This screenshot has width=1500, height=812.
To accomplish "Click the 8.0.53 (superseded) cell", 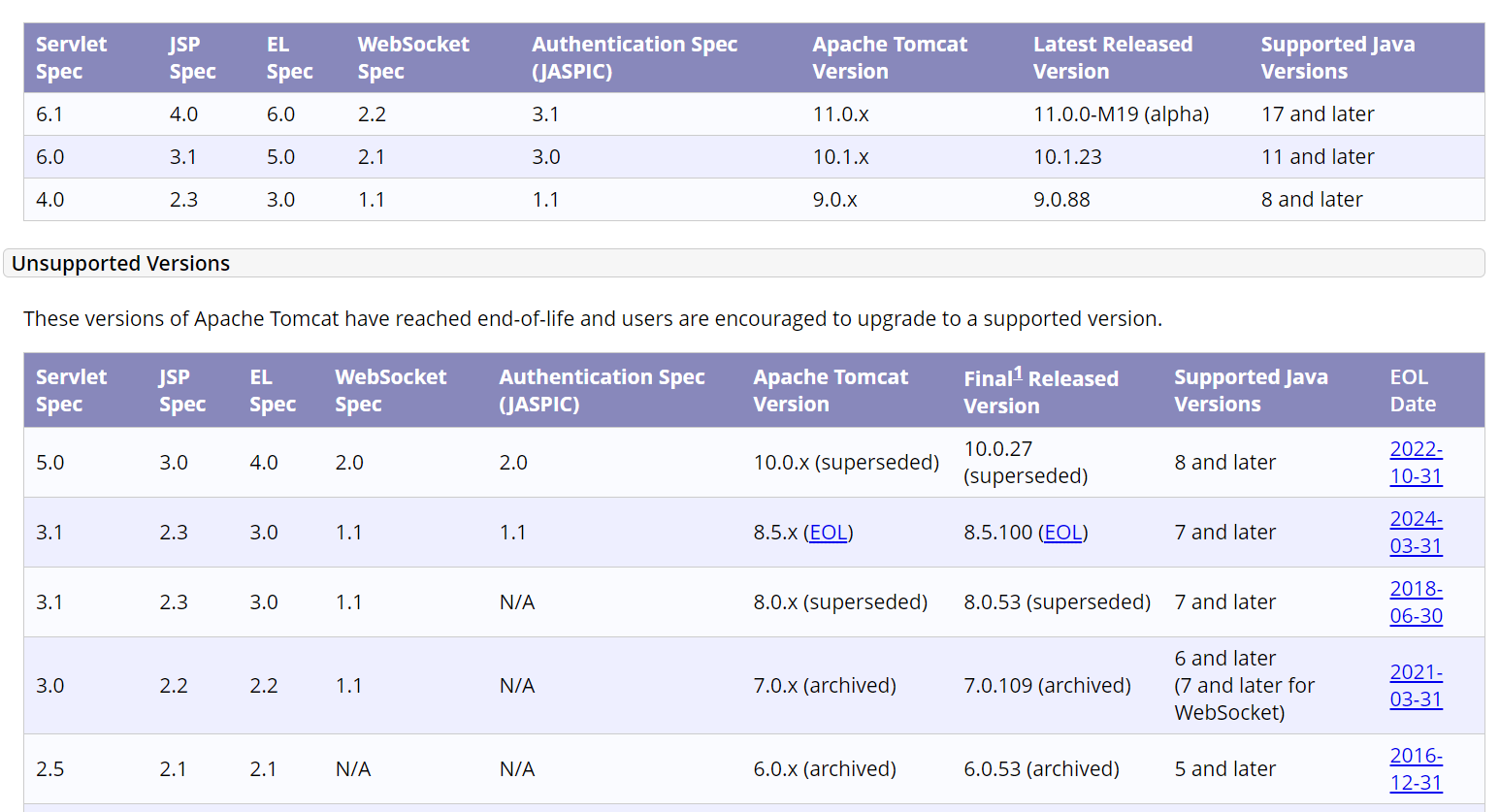I will click(1057, 602).
